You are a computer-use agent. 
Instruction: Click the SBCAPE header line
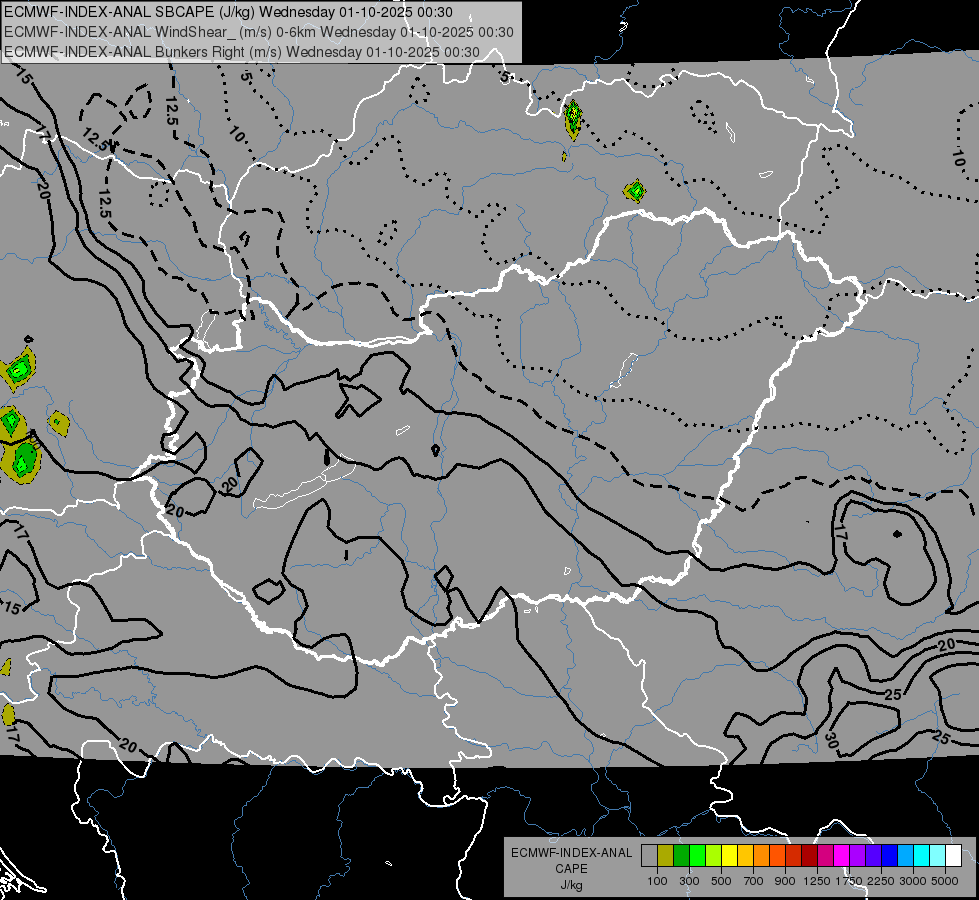click(x=229, y=12)
